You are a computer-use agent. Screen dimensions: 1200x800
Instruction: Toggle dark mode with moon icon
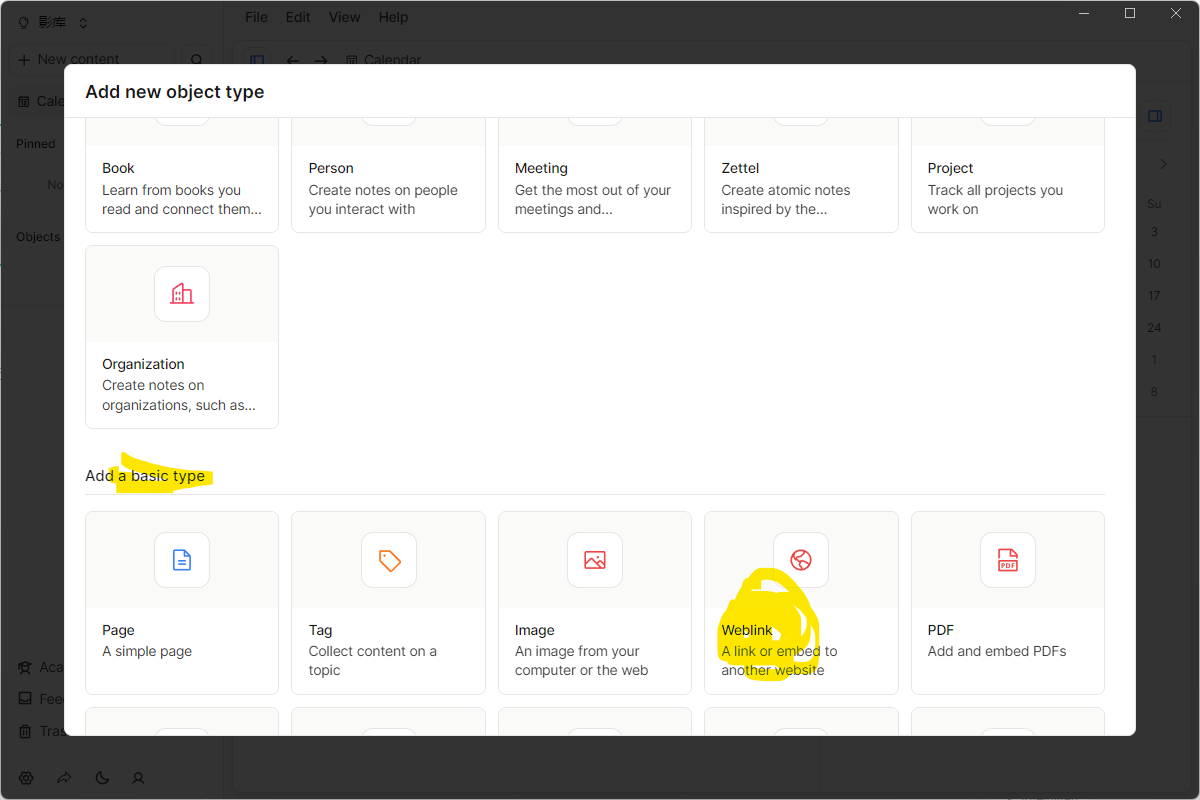point(102,778)
